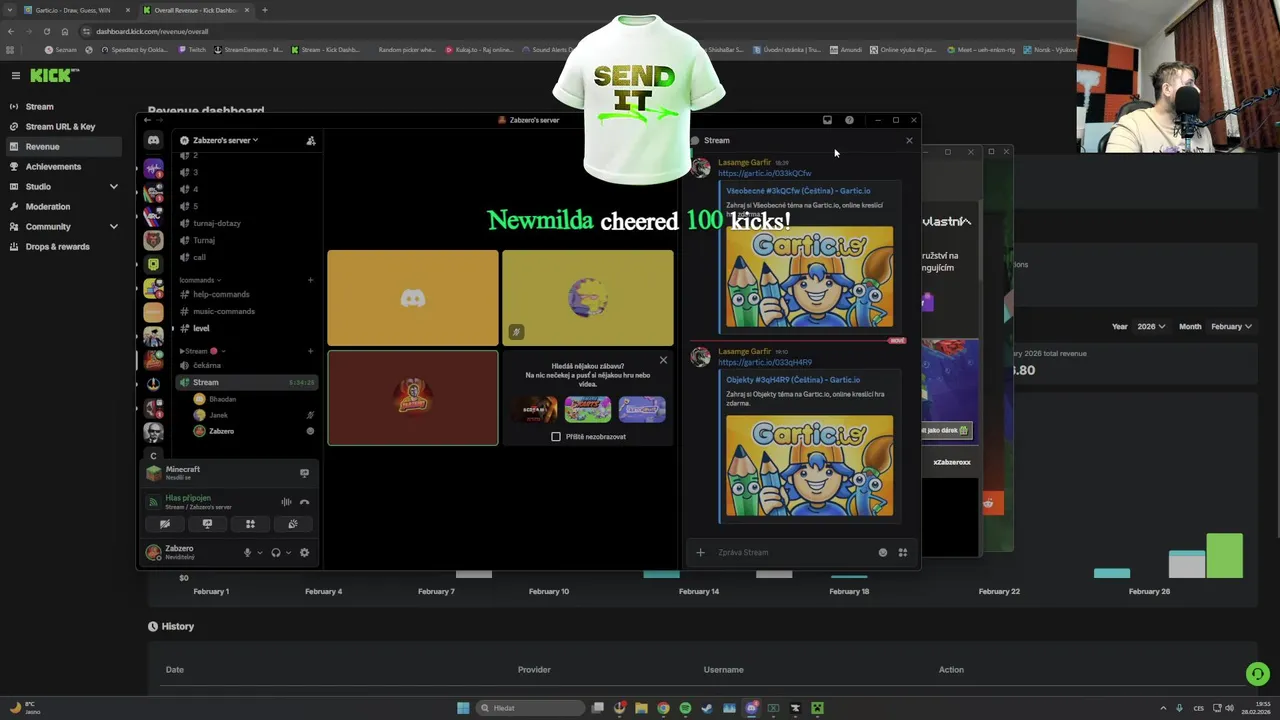Viewport: 1280px width, 720px height.
Task: Stream Minecraft using the screen icon
Action: pos(304,473)
